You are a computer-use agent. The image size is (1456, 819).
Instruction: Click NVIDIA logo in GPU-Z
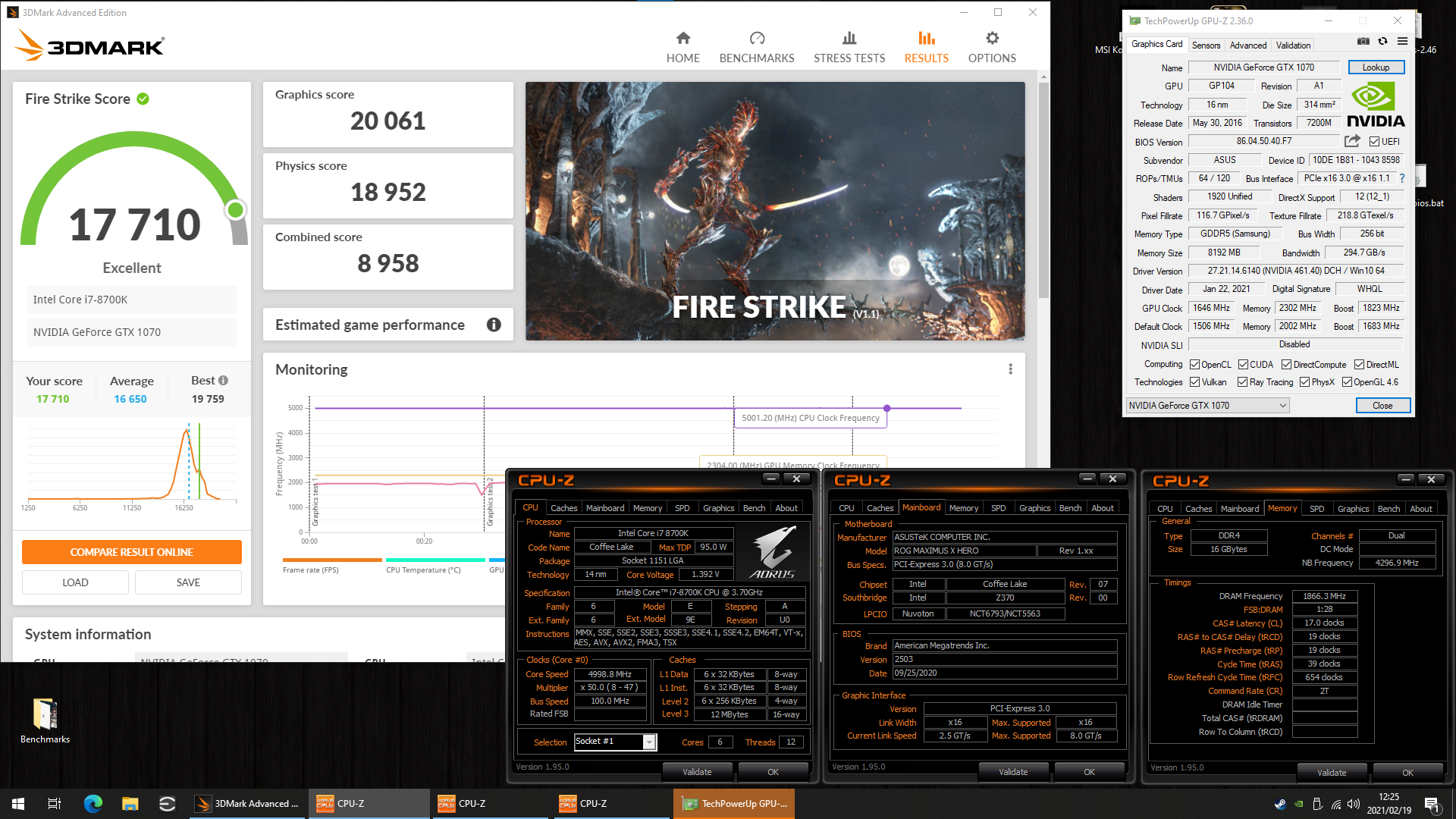(1376, 105)
